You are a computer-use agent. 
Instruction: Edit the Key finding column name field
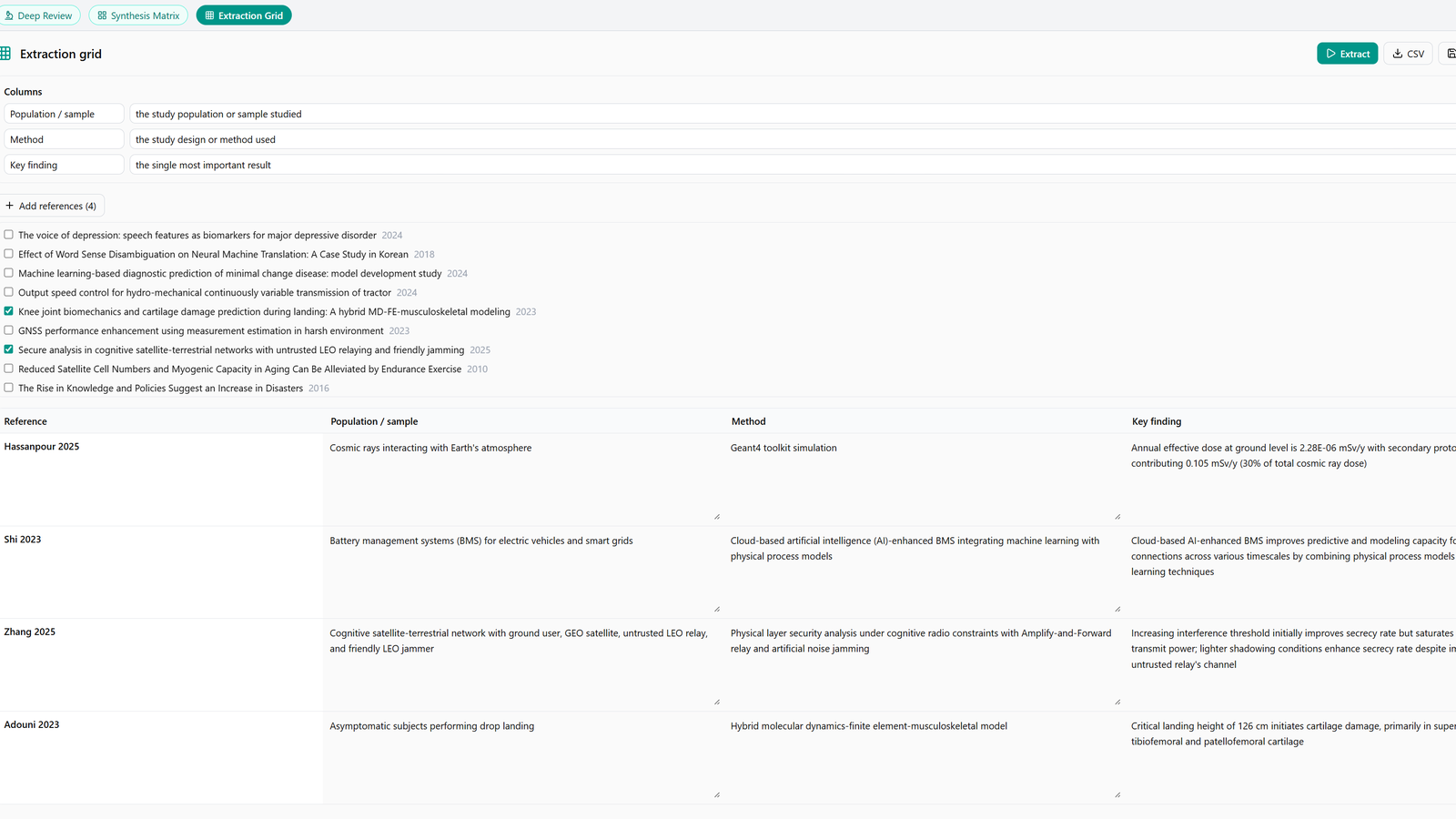point(64,165)
